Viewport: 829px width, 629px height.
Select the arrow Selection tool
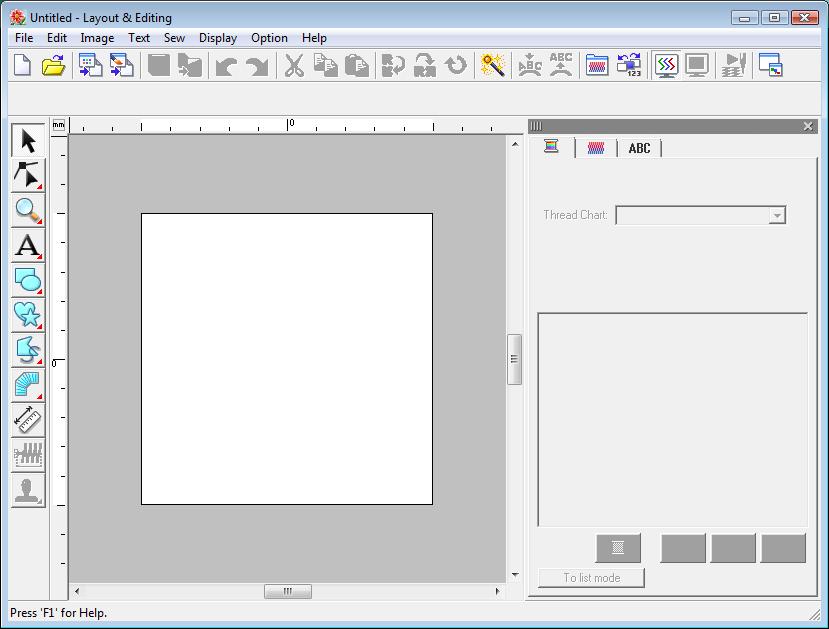pos(28,141)
